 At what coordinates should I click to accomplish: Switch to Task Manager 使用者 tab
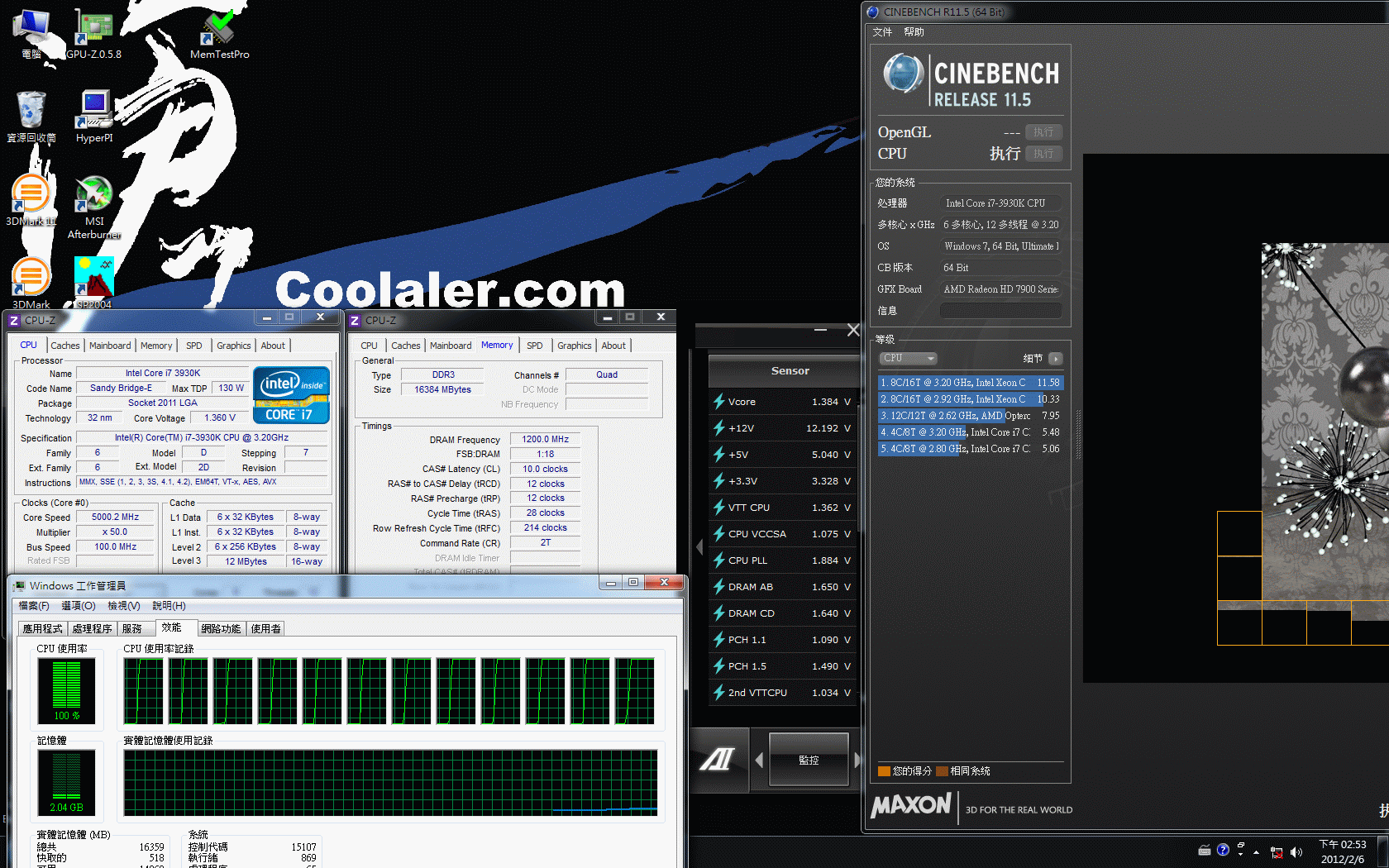point(265,628)
